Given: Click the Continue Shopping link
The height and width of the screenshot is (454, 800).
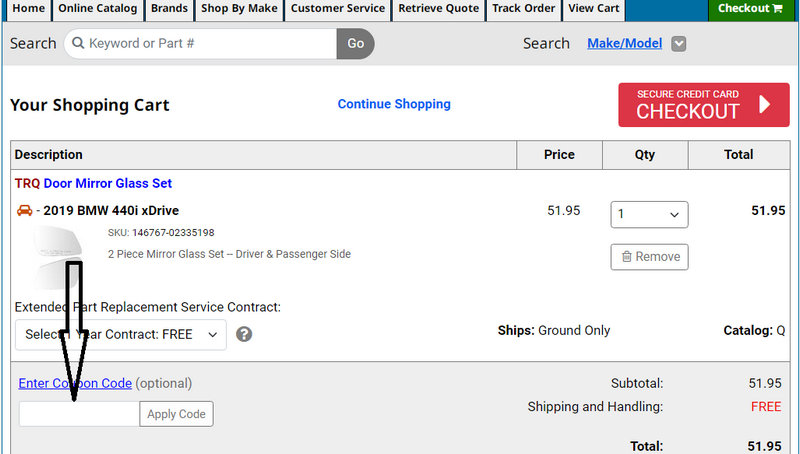Looking at the screenshot, I should pyautogui.click(x=394, y=104).
